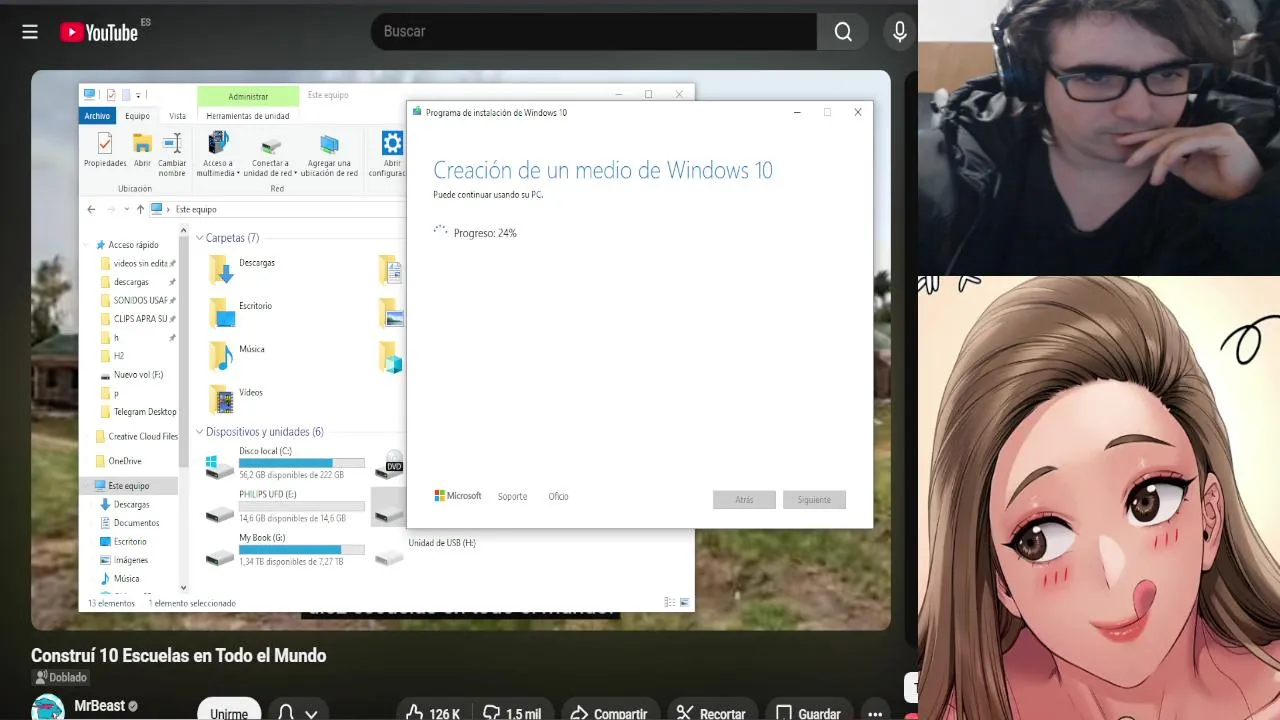The width and height of the screenshot is (1280, 720).
Task: Open notification bell dropdown for MrBeast
Action: 298,712
